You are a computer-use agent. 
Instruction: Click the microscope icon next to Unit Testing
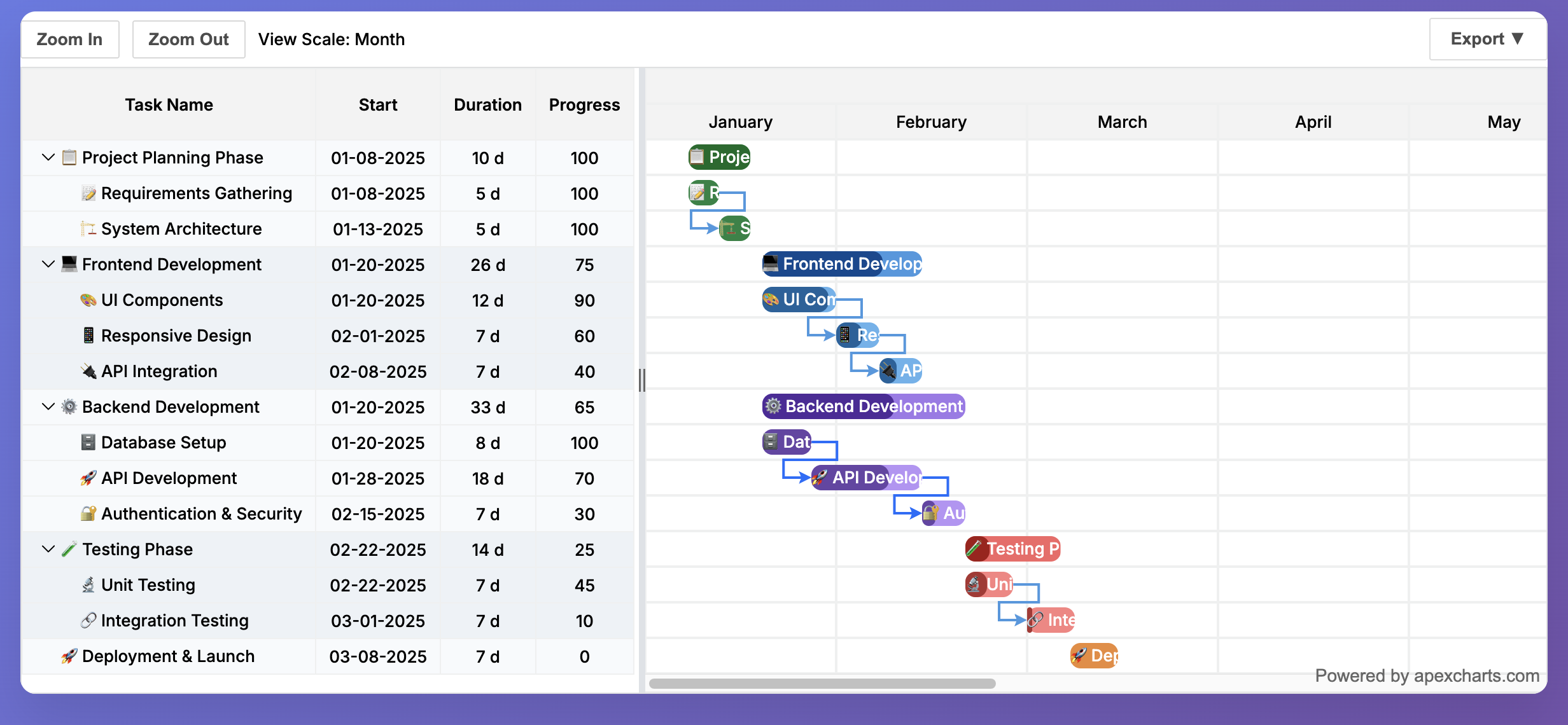(x=88, y=584)
